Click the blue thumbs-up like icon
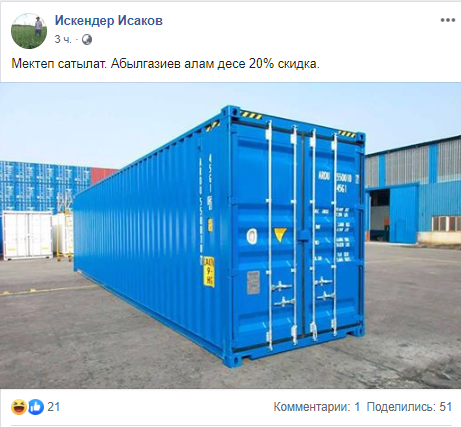 coord(36,407)
